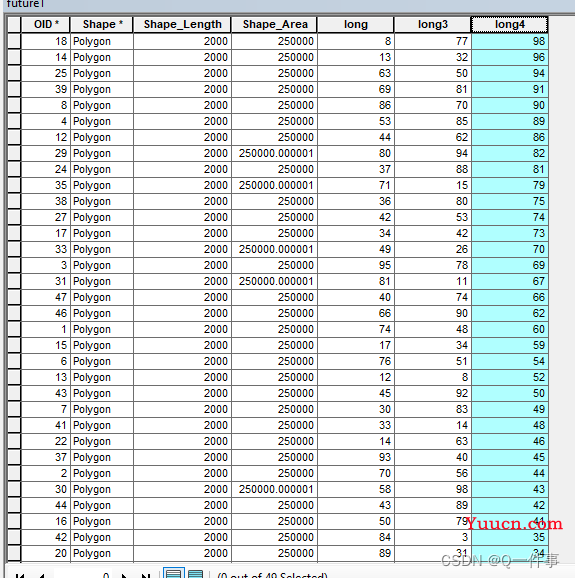The image size is (575, 578).
Task: Select the row with OID 20 via row selector
Action: (x=14, y=553)
